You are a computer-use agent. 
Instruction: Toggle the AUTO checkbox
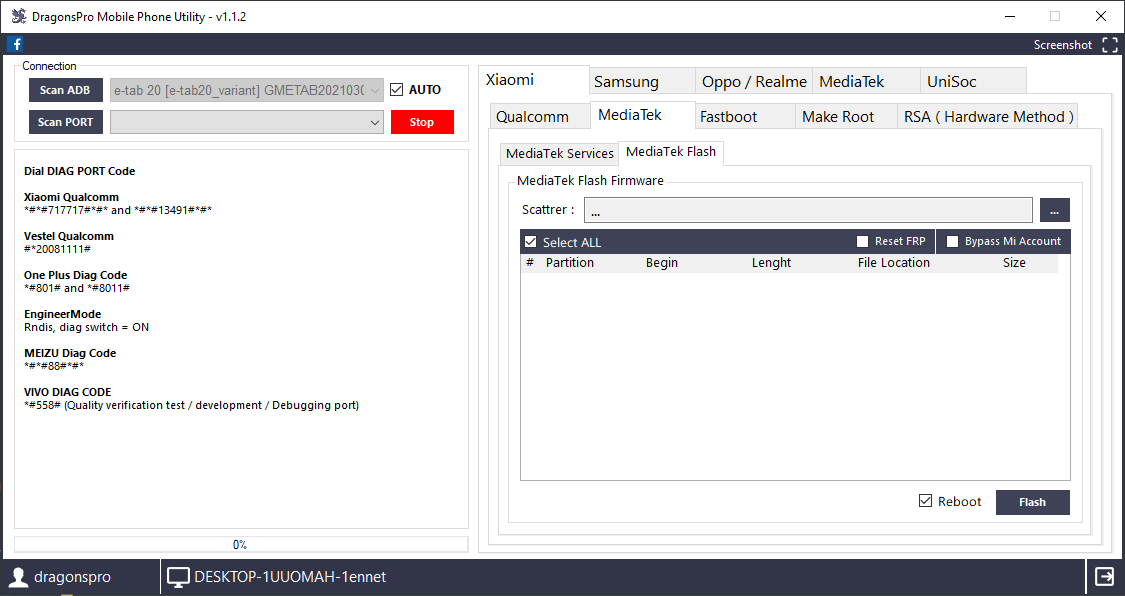397,90
